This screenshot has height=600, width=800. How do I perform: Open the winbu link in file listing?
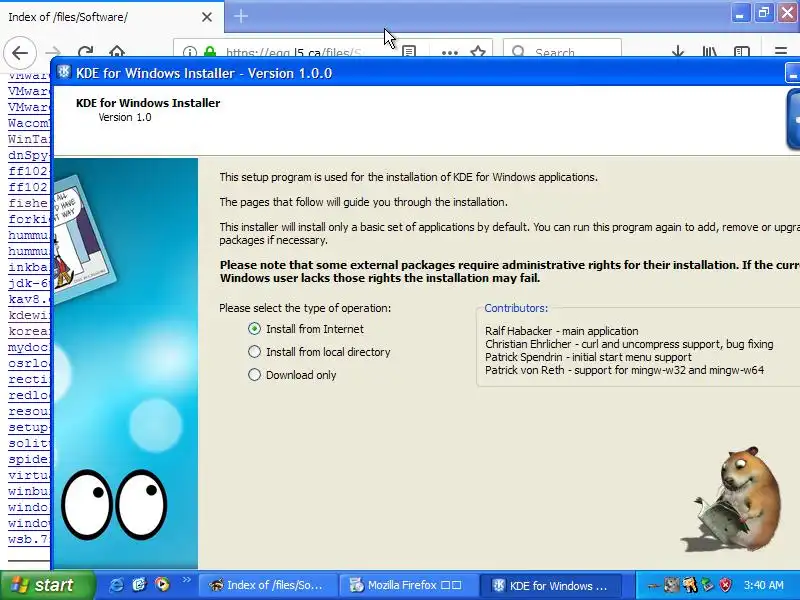29,491
